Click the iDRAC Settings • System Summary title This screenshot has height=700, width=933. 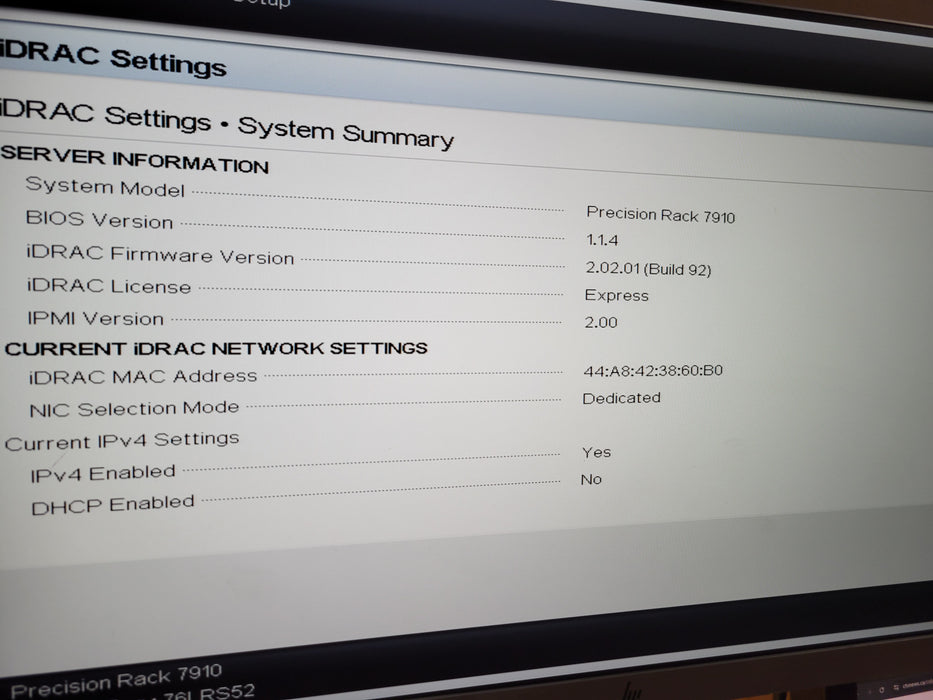226,124
